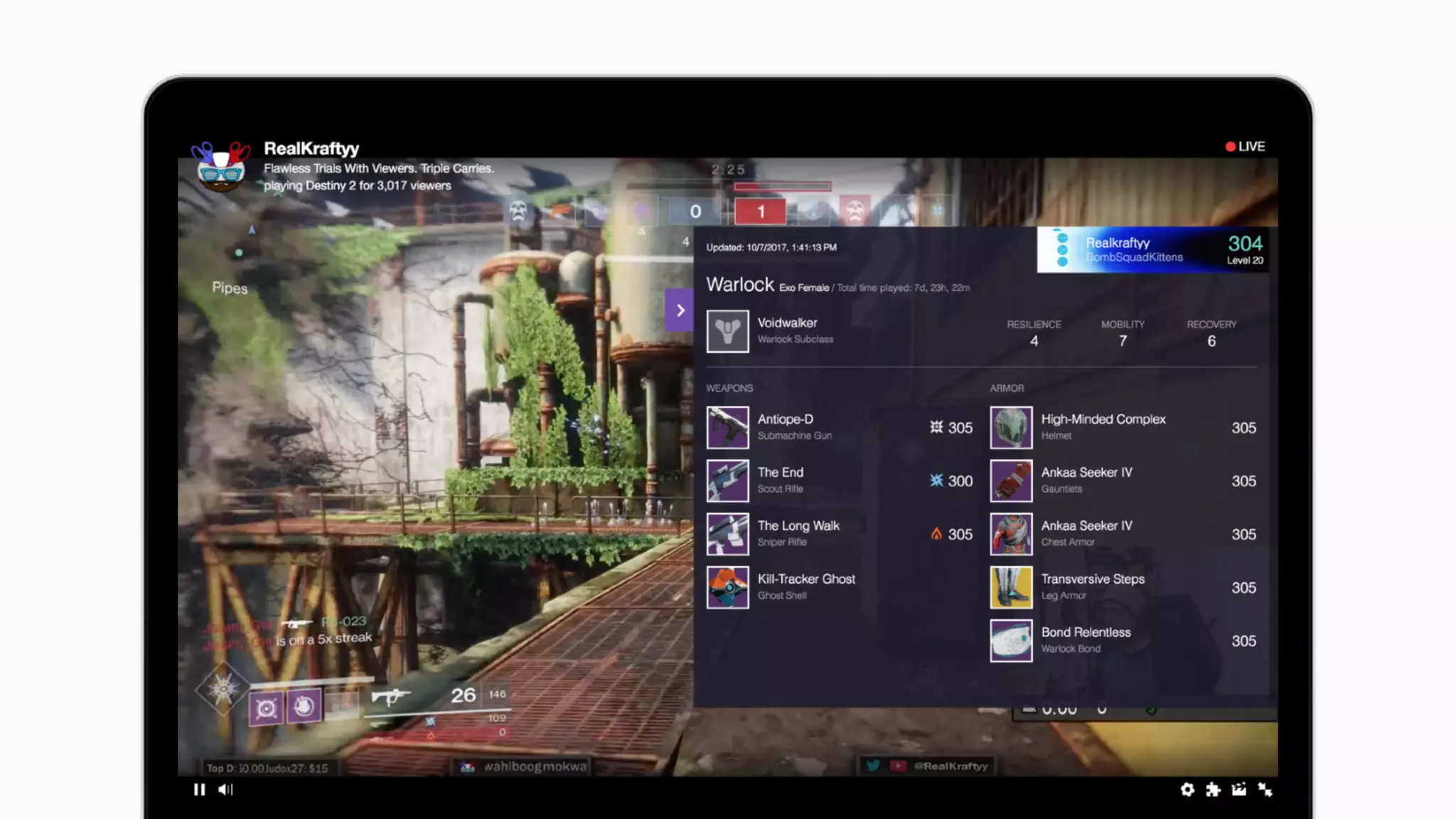Open the Realkraftyy player banner
Screen dimensions: 1456x819
click(x=1152, y=250)
